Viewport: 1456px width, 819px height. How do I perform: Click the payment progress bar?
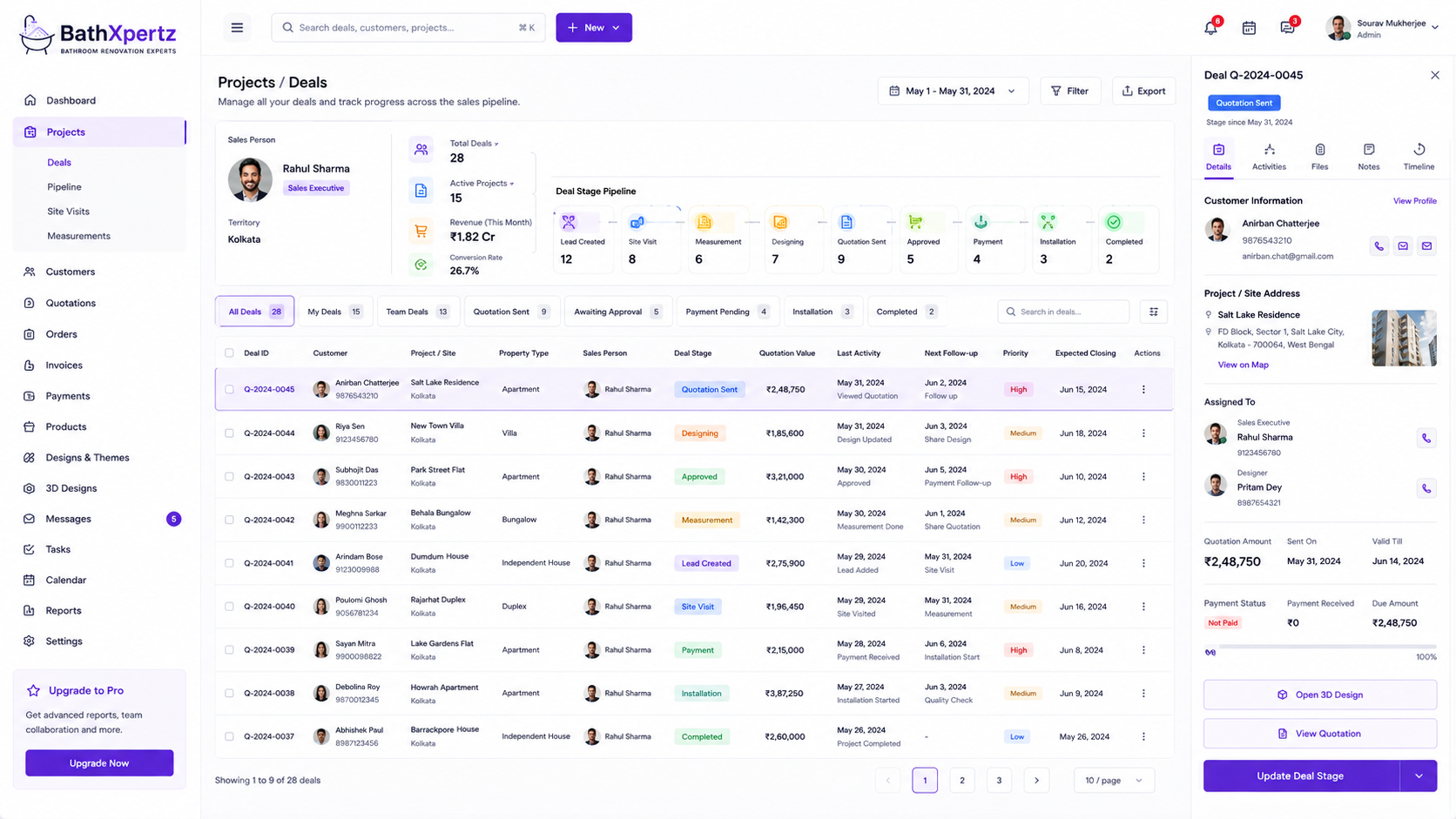[1326, 647]
